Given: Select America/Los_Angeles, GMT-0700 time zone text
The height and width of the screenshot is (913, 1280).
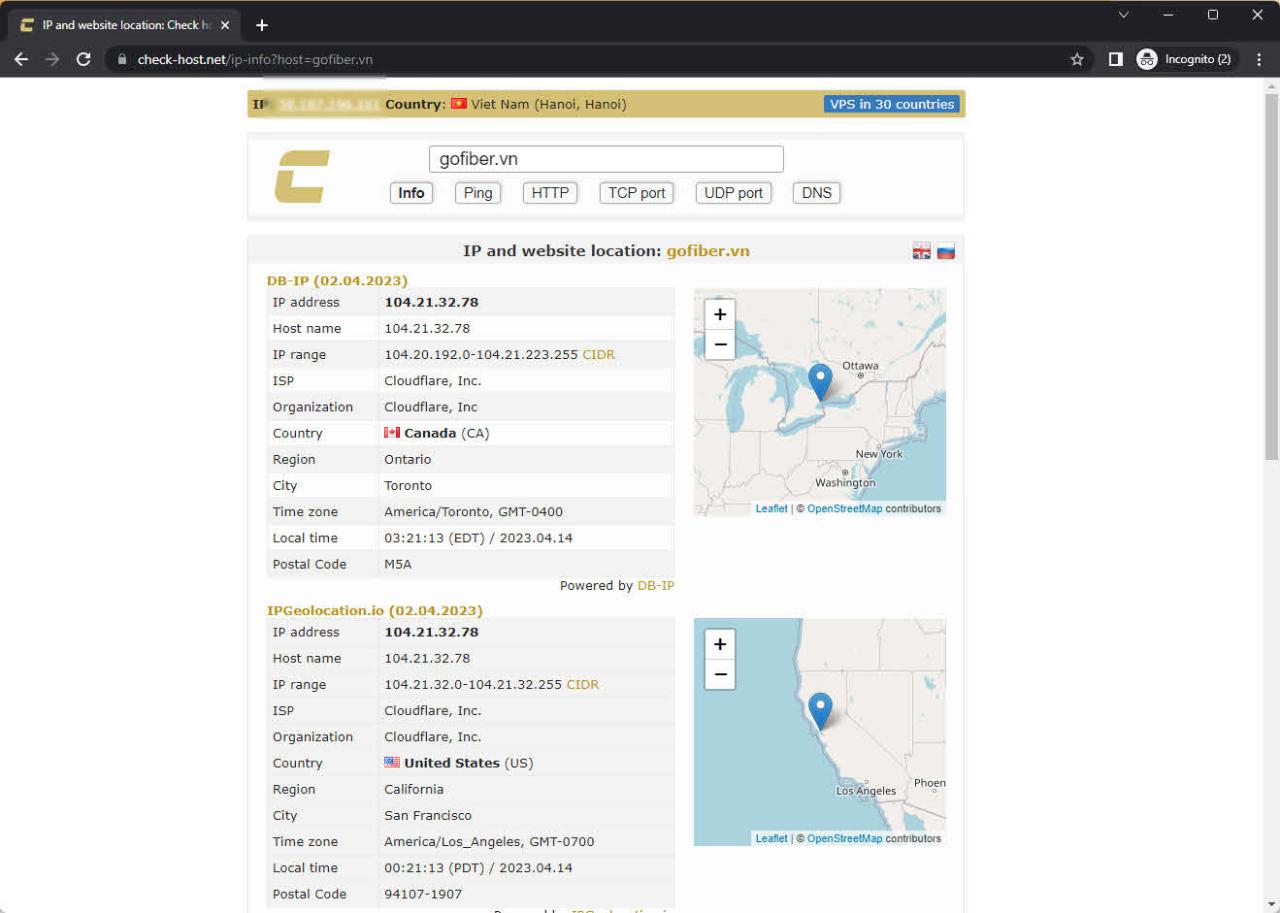Looking at the screenshot, I should tap(489, 842).
